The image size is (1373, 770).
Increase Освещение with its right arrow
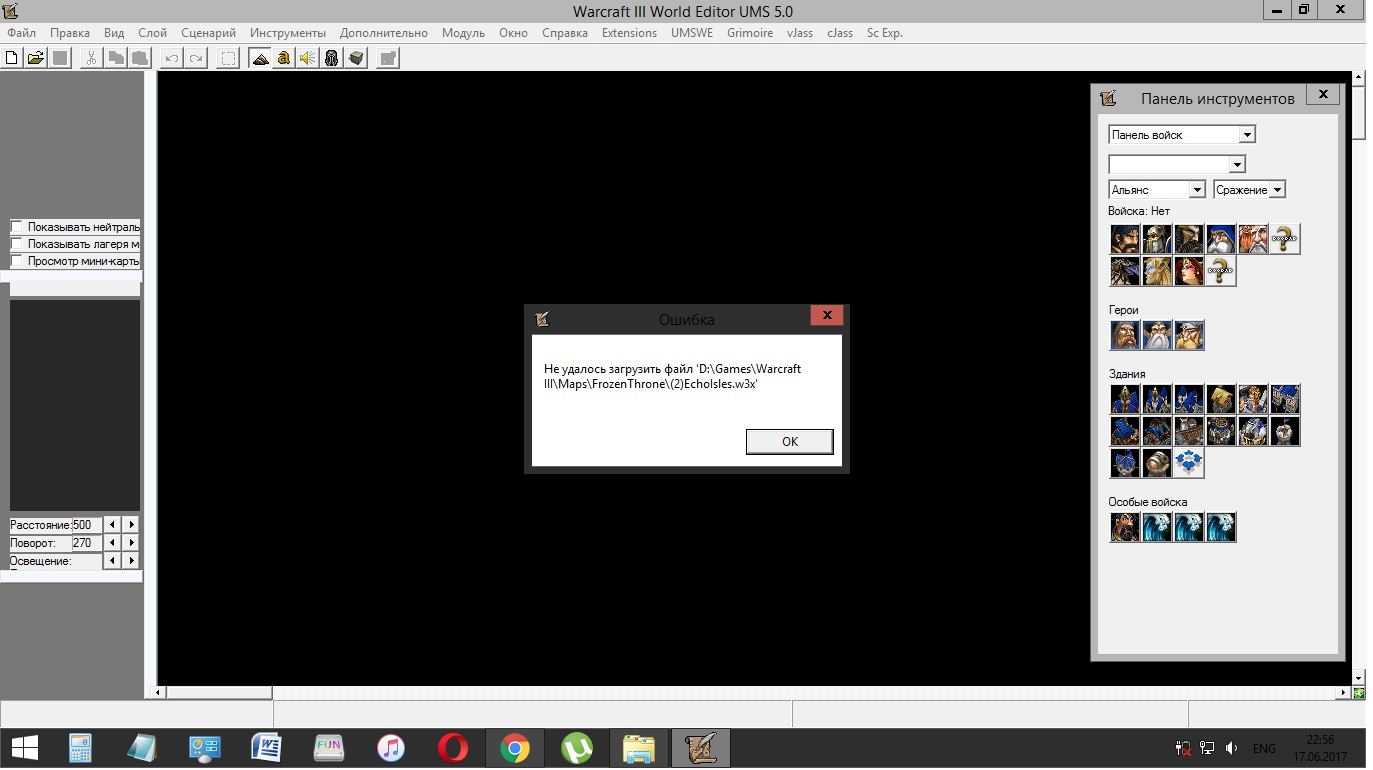pos(131,561)
